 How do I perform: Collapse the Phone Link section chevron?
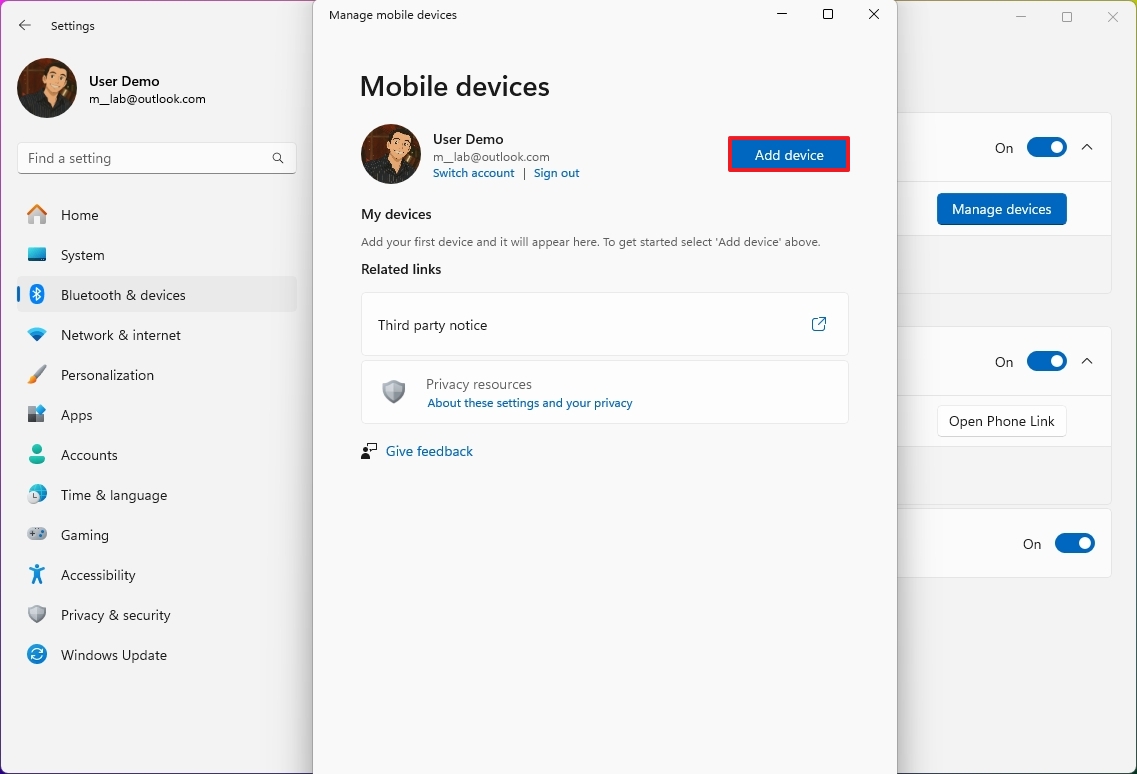pyautogui.click(x=1087, y=361)
